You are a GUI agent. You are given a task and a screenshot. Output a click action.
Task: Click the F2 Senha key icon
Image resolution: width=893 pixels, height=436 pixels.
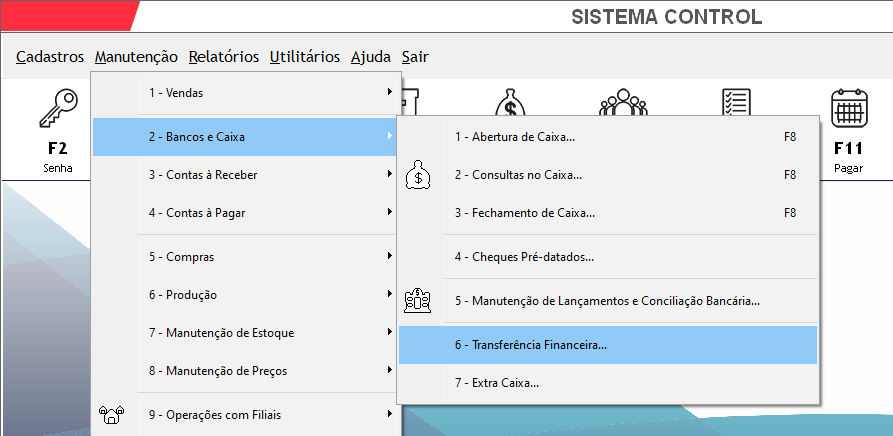58,109
